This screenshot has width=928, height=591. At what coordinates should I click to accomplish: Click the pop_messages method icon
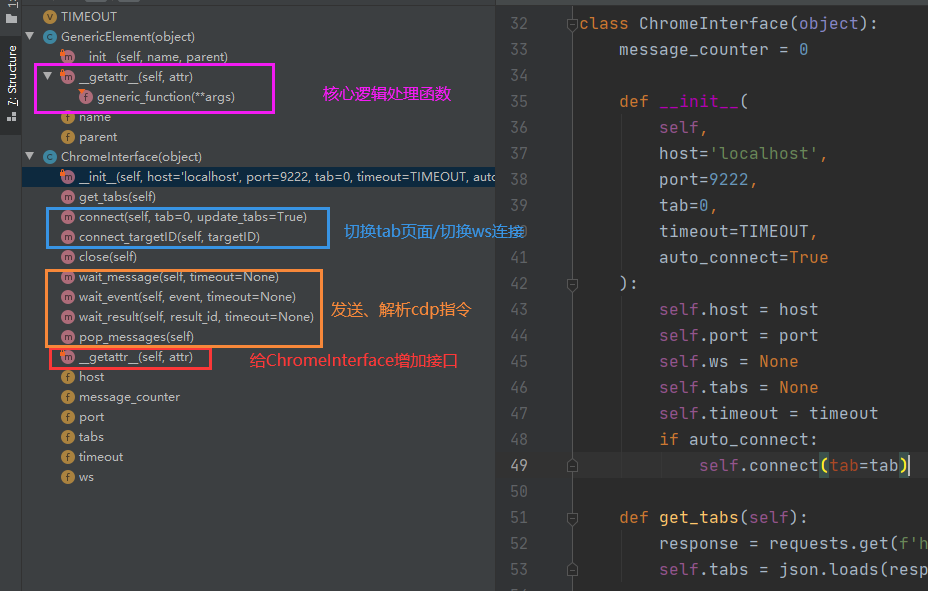(x=68, y=337)
